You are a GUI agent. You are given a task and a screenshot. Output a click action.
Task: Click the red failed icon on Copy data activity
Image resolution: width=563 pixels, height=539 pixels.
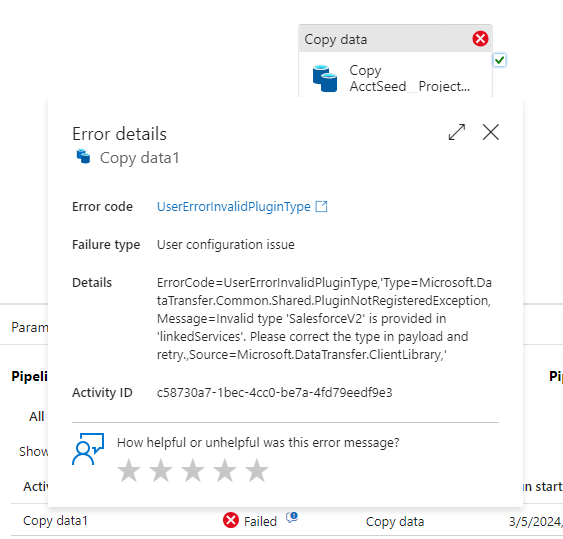coord(480,39)
